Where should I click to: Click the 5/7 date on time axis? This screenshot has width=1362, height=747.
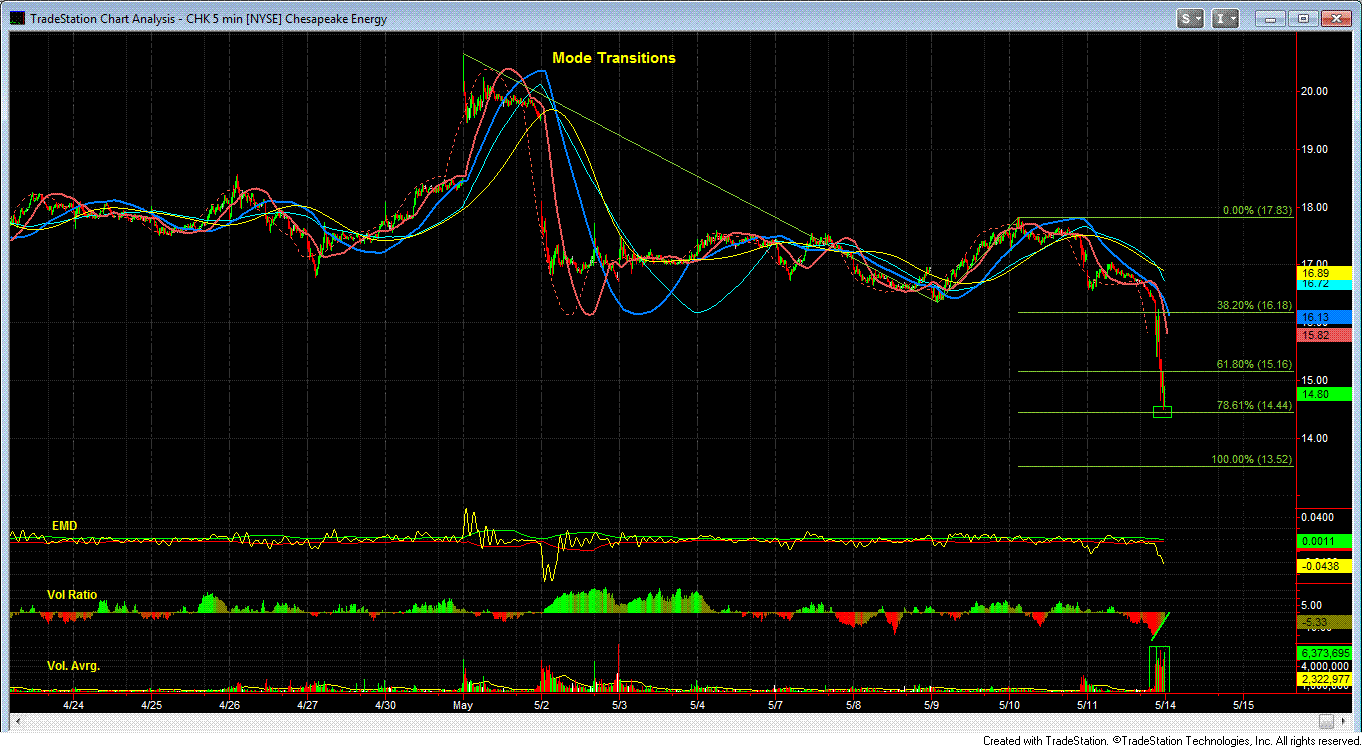(775, 704)
